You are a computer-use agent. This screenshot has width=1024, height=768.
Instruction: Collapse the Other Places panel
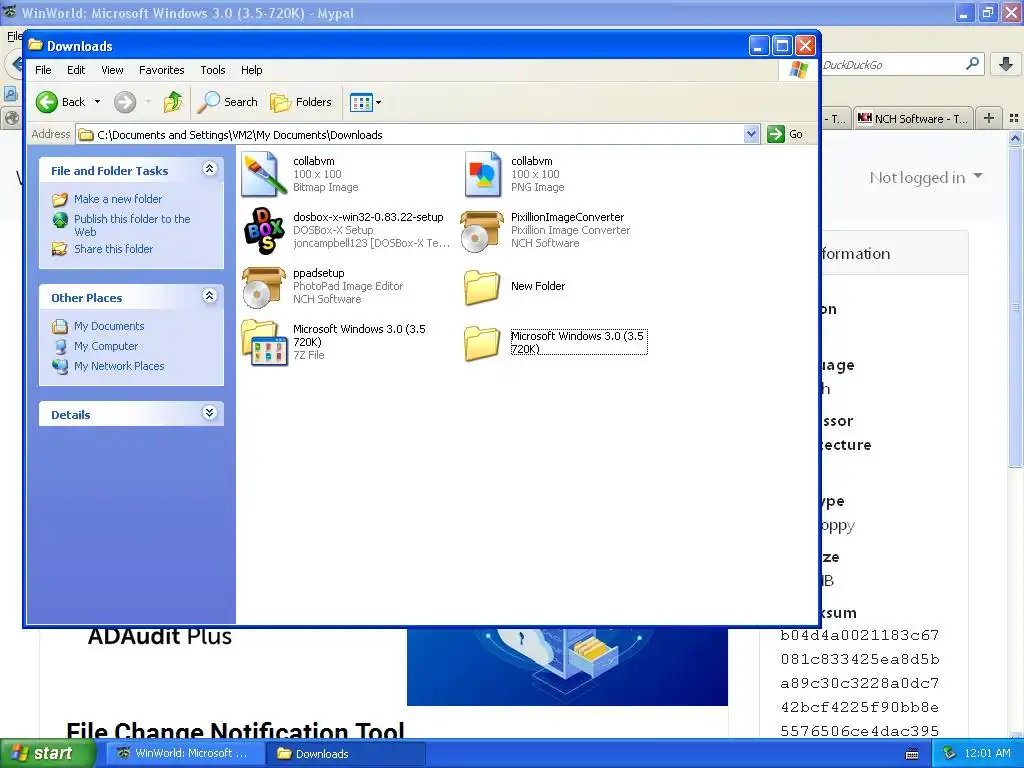[x=210, y=296]
